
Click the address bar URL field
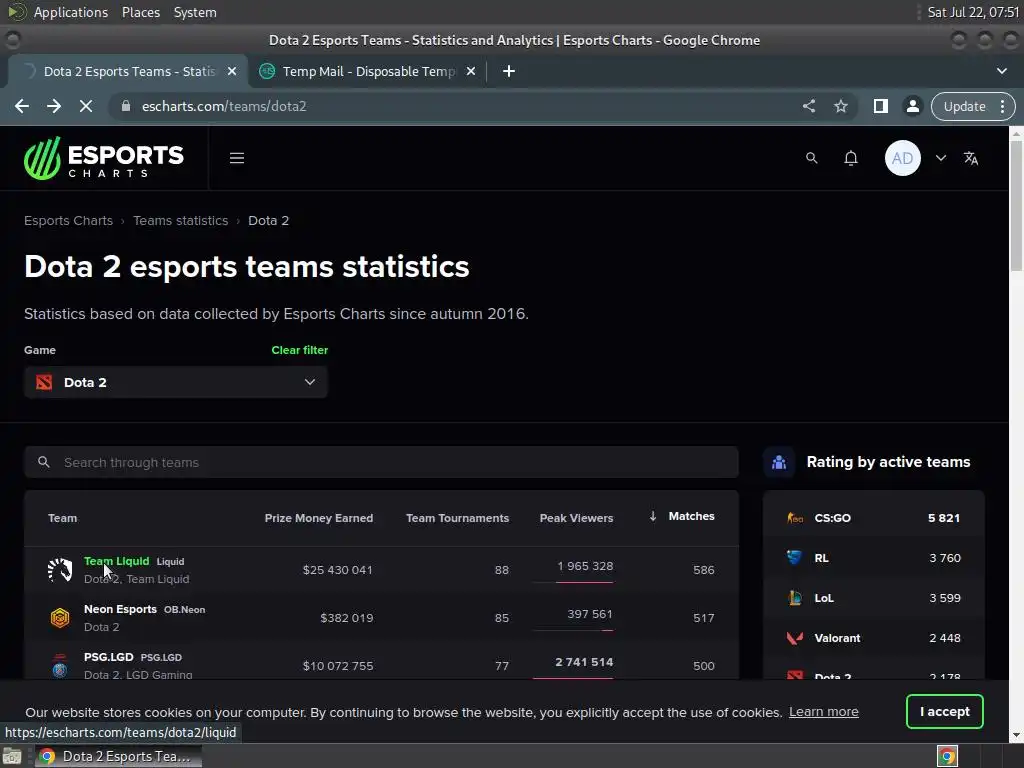coord(457,106)
